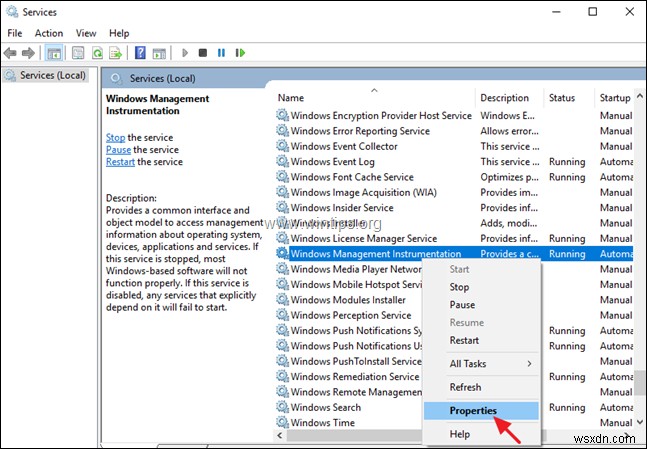This screenshot has width=647, height=449.
Task: Select Windows Remediation Service row
Action: (454, 376)
